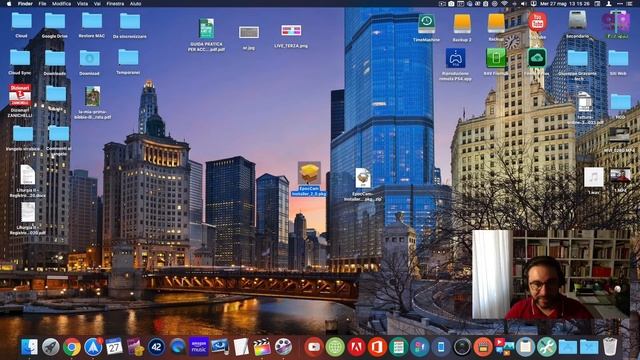Viewport: 640px width, 360px height.
Task: Launch Microsoft Office from the Dock
Action: click(x=377, y=347)
